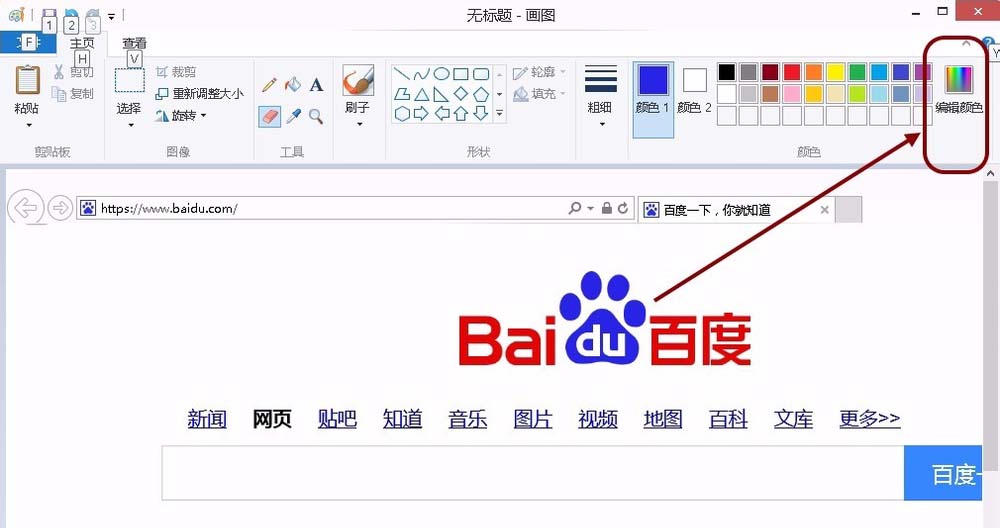This screenshot has width=1000, height=528.
Task: Choose the Right arrow shape
Action: [x=421, y=114]
